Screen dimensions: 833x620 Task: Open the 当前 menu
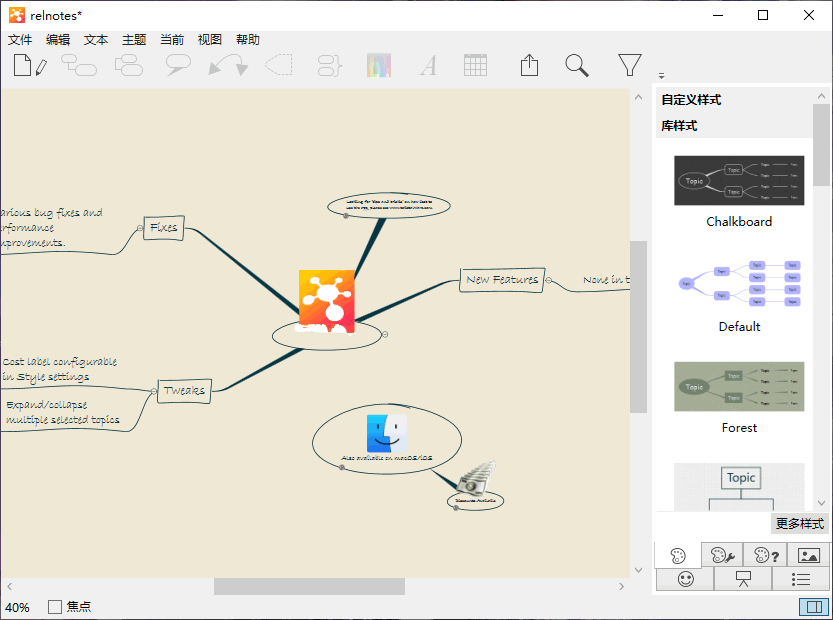[172, 40]
